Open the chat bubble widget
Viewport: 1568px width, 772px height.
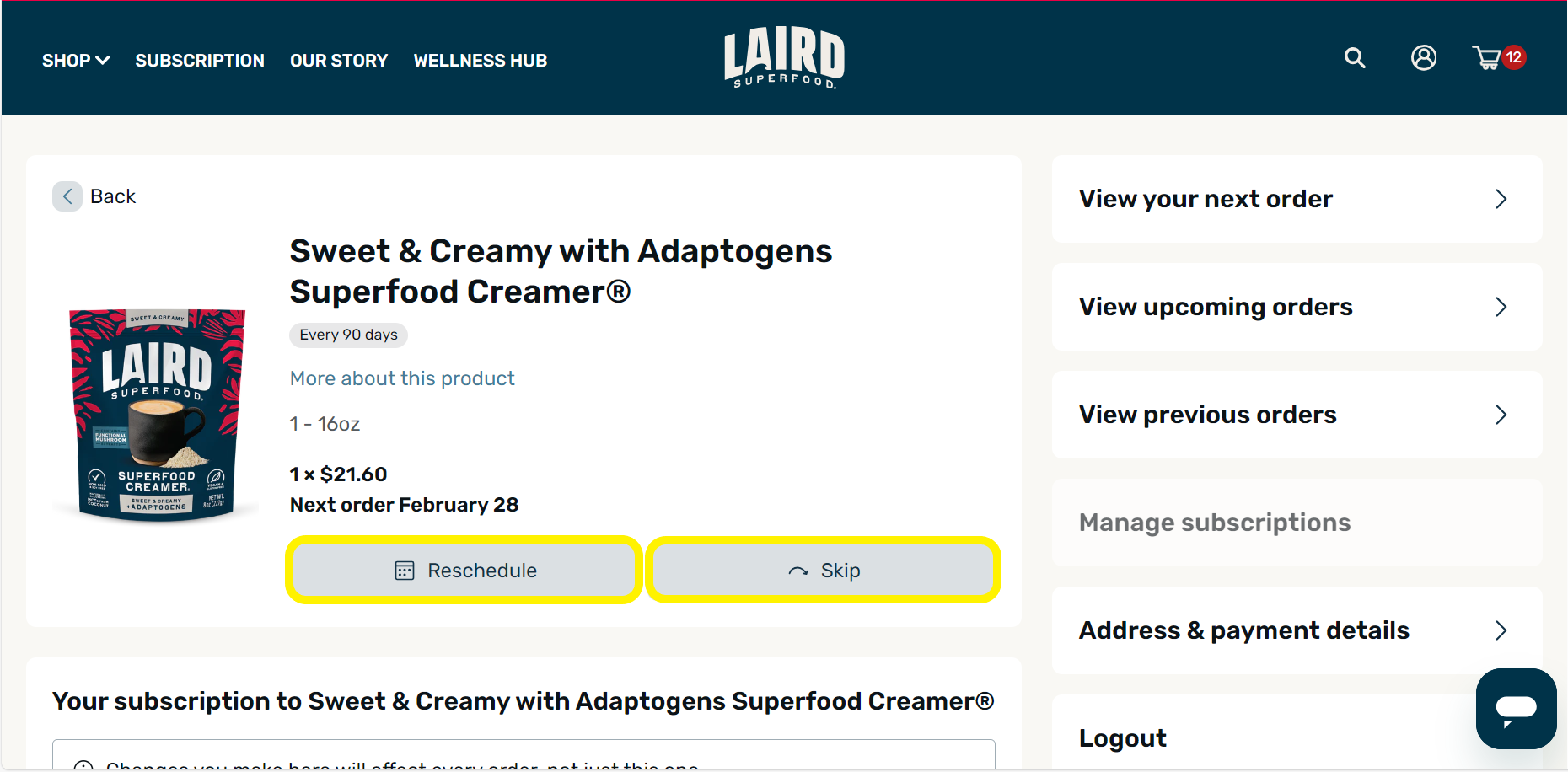point(1516,709)
